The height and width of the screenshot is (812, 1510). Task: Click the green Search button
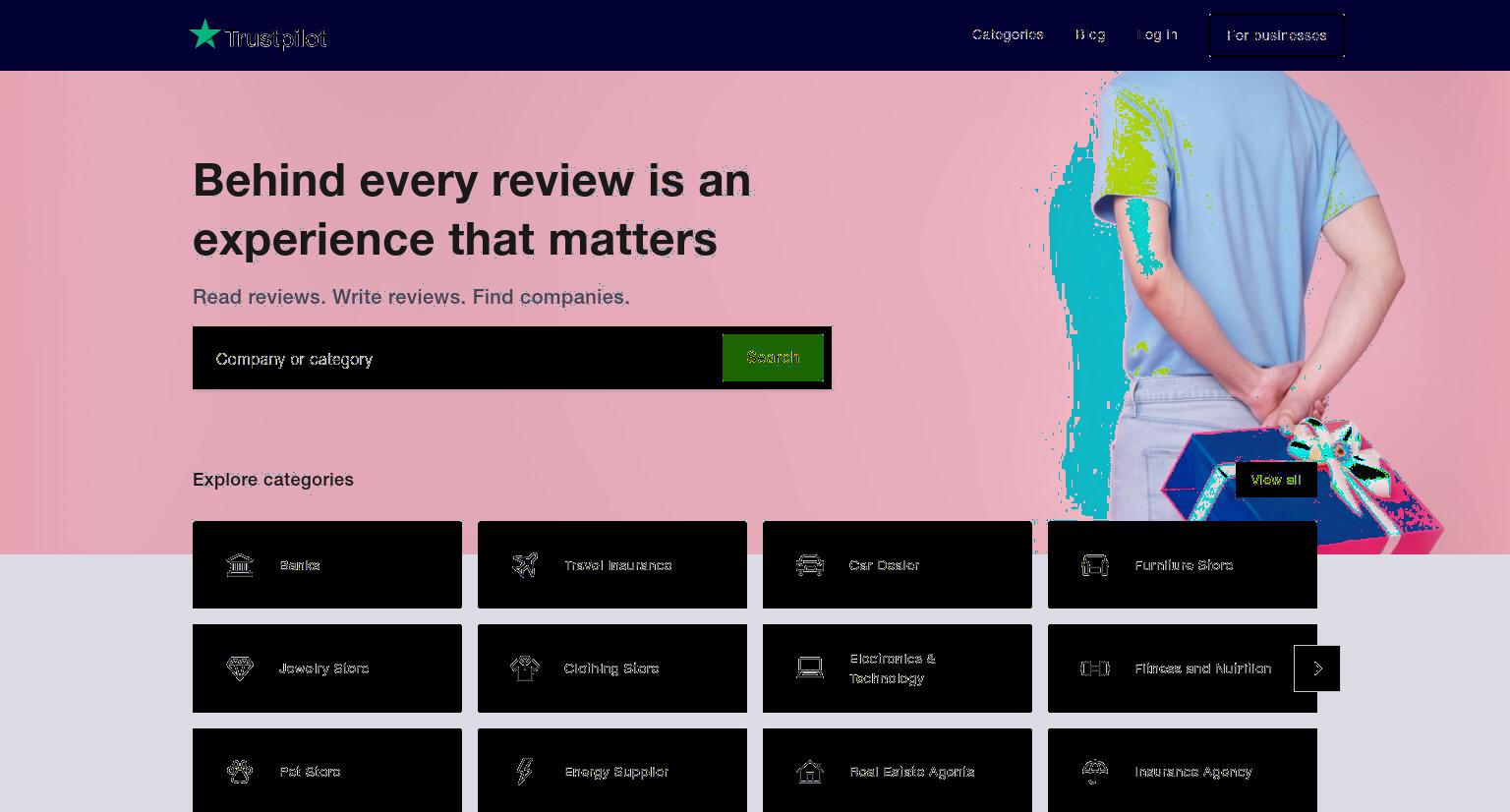tap(773, 358)
